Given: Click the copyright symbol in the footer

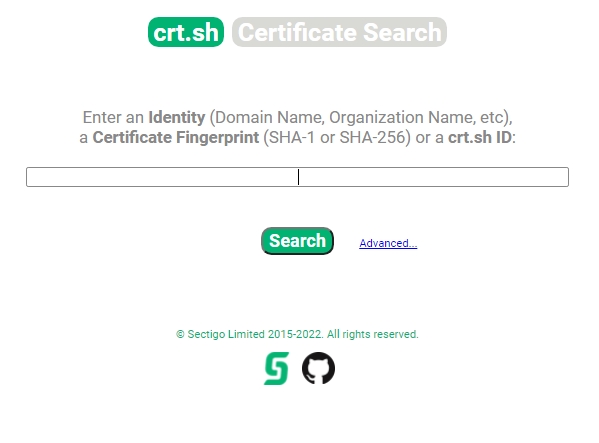Looking at the screenshot, I should [180, 335].
